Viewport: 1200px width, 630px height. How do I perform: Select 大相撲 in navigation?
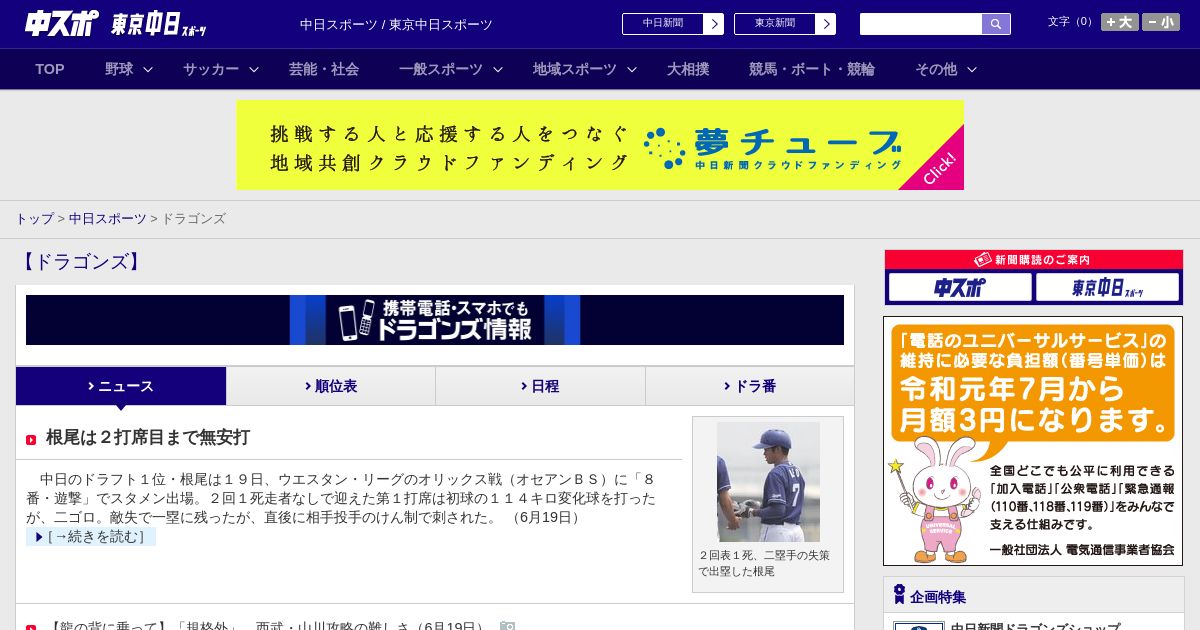click(x=688, y=69)
